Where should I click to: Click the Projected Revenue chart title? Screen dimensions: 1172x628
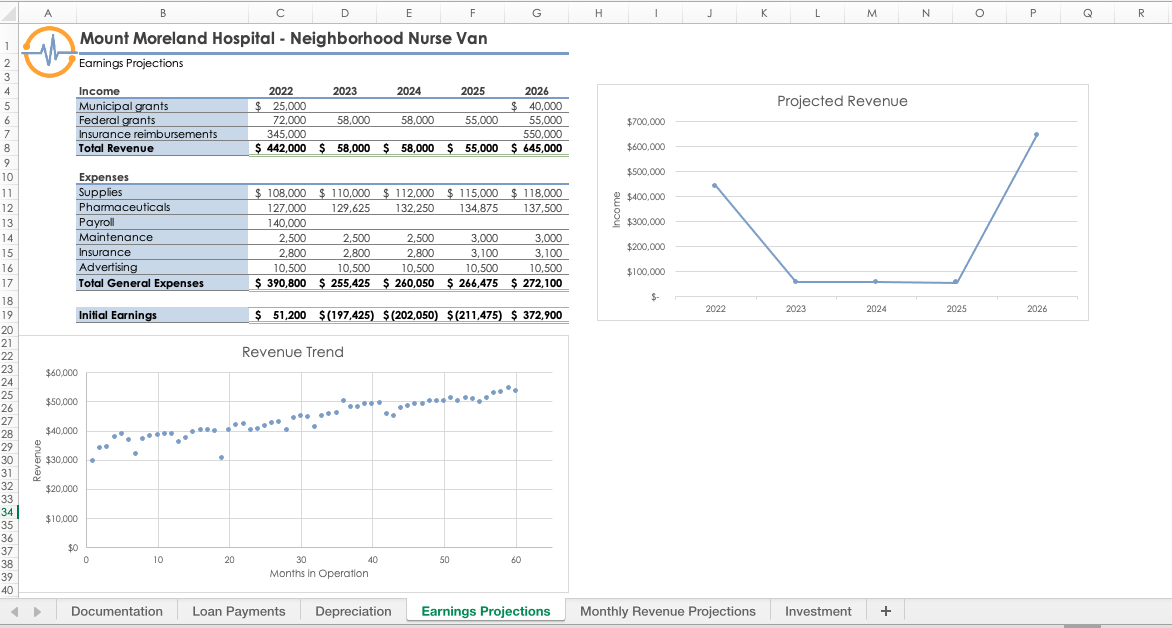tap(843, 101)
